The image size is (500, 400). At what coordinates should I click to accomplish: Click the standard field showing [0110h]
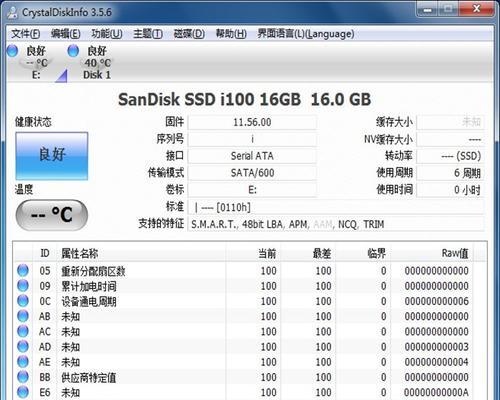pyautogui.click(x=336, y=207)
